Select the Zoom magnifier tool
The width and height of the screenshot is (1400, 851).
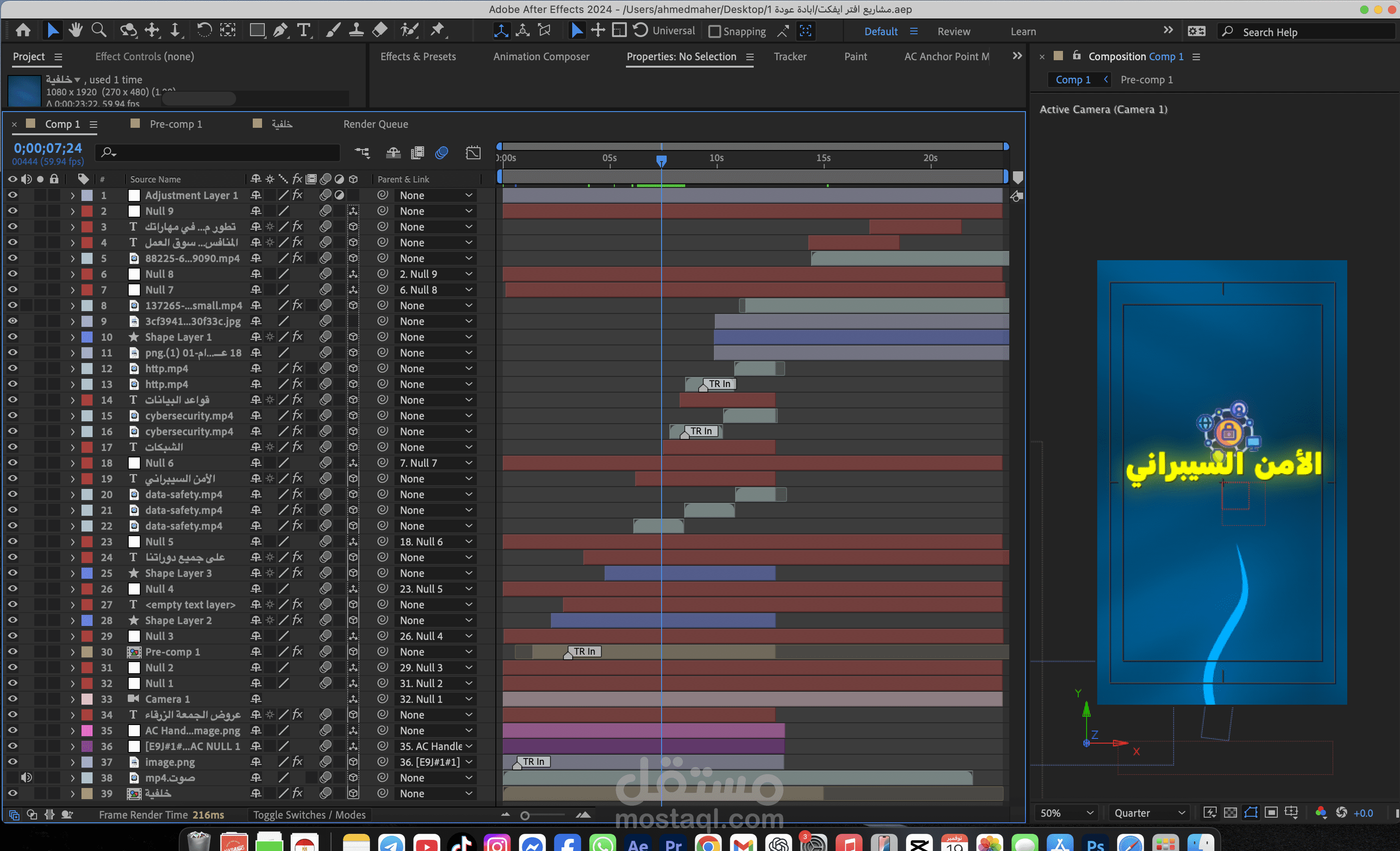[x=99, y=30]
